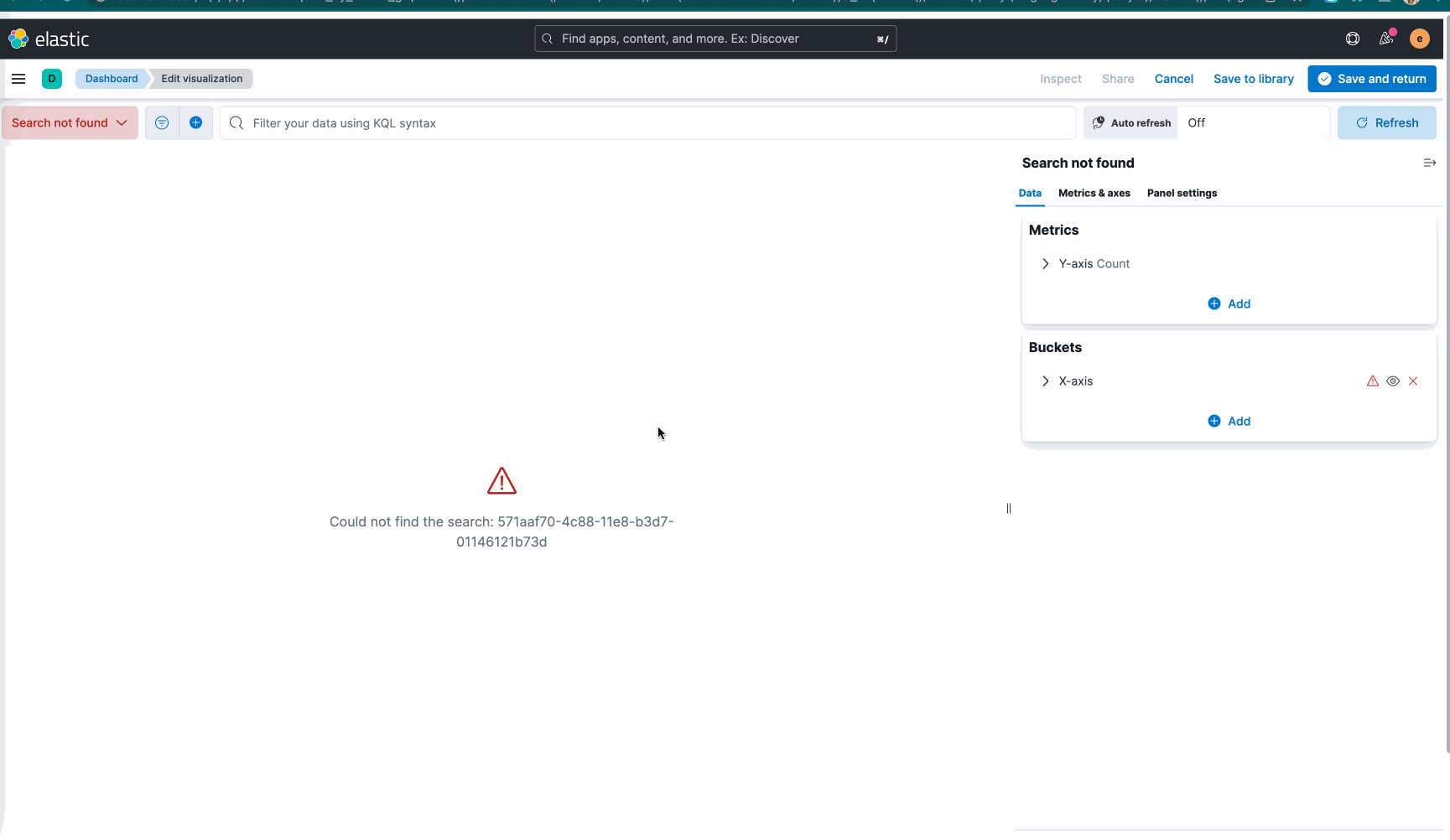Click the Edit visualization breadcrumb
This screenshot has width=1450, height=840.
coord(201,79)
